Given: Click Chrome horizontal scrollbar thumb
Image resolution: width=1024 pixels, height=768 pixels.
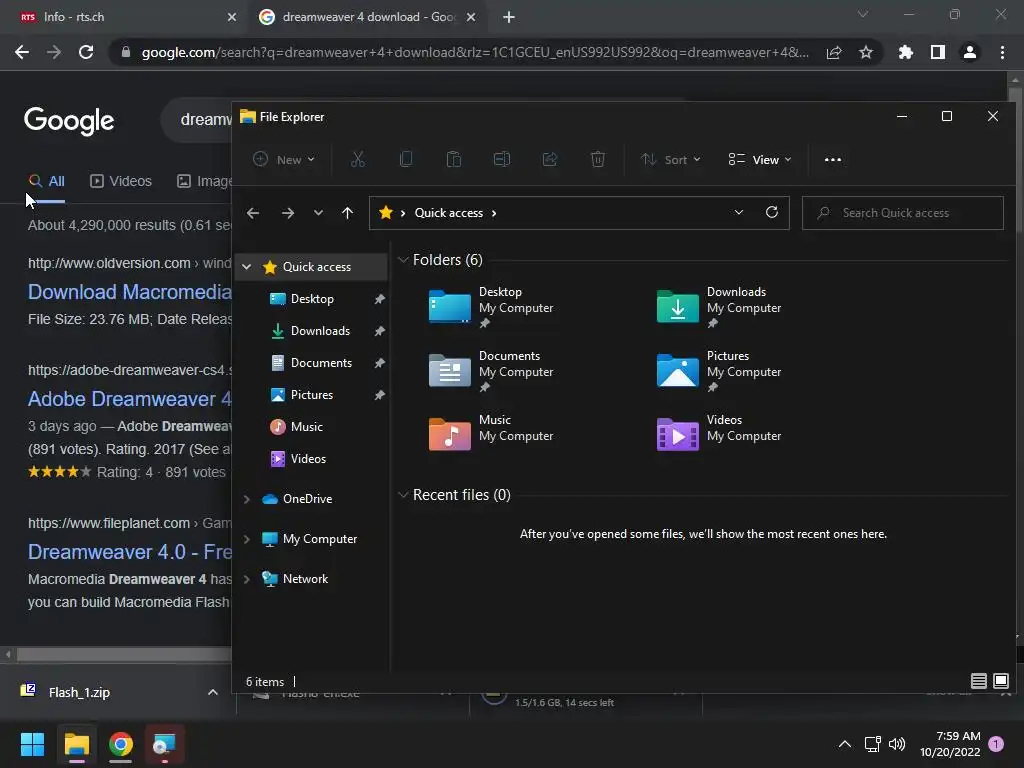Looking at the screenshot, I should [124, 654].
